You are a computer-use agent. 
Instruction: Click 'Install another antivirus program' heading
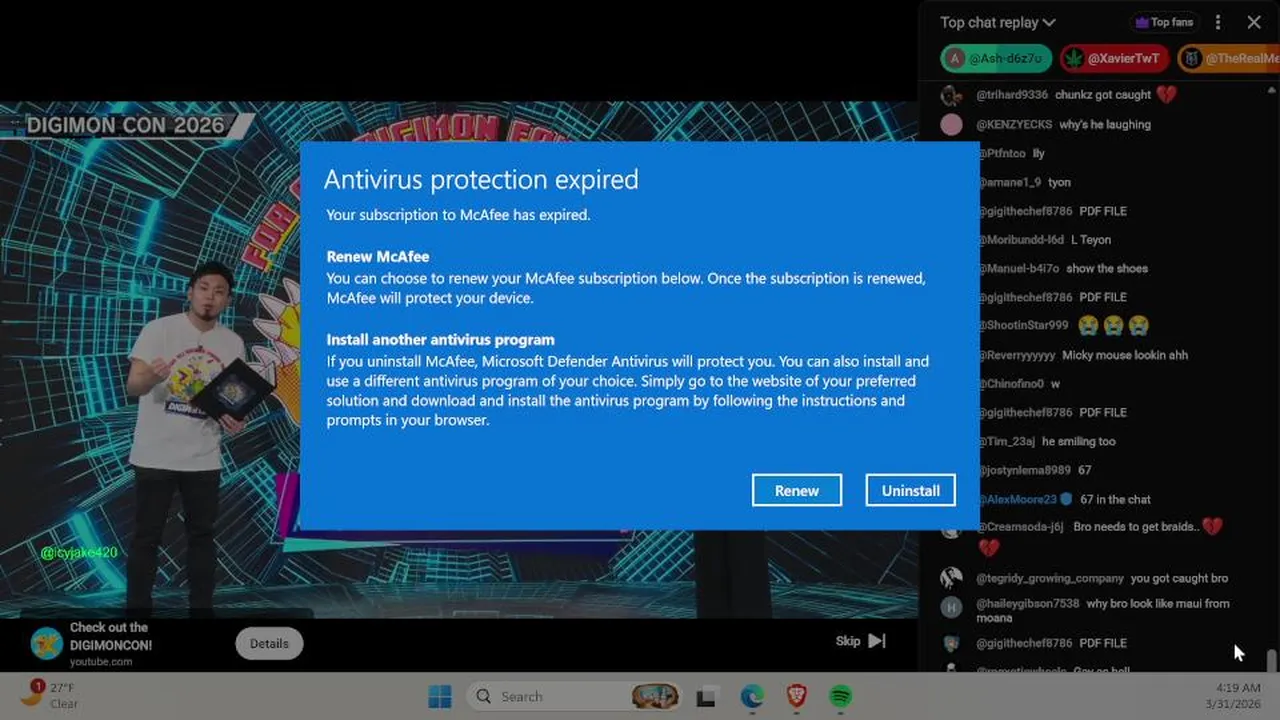[440, 340]
